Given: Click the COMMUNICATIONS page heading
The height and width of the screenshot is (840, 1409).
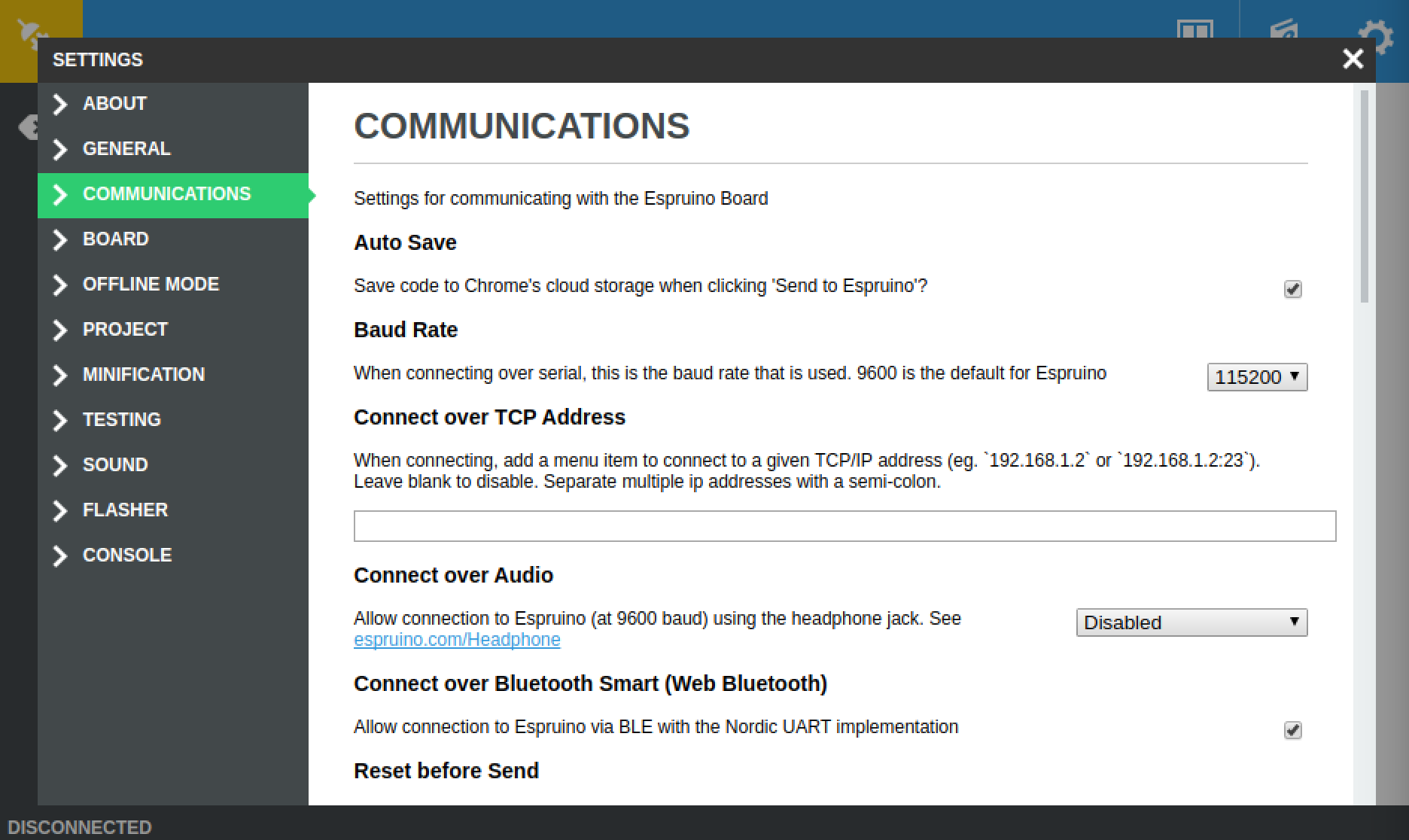Looking at the screenshot, I should coord(522,126).
